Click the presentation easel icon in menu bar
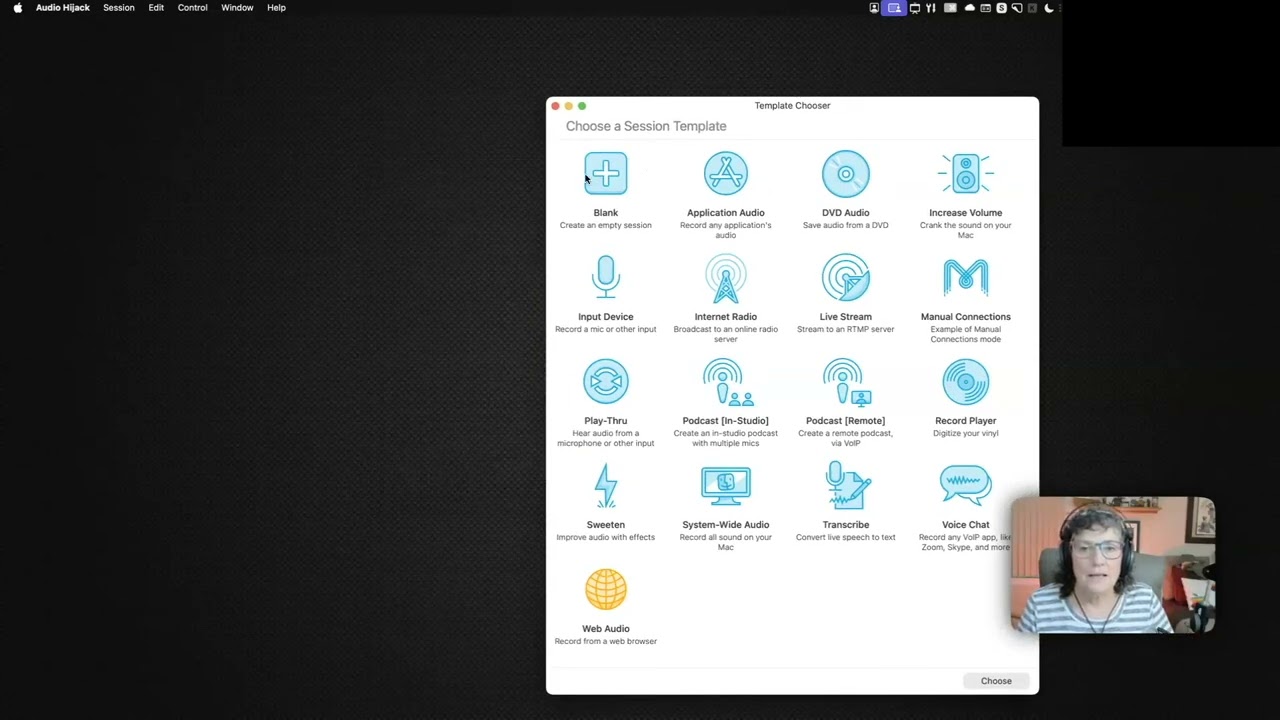 (x=914, y=8)
